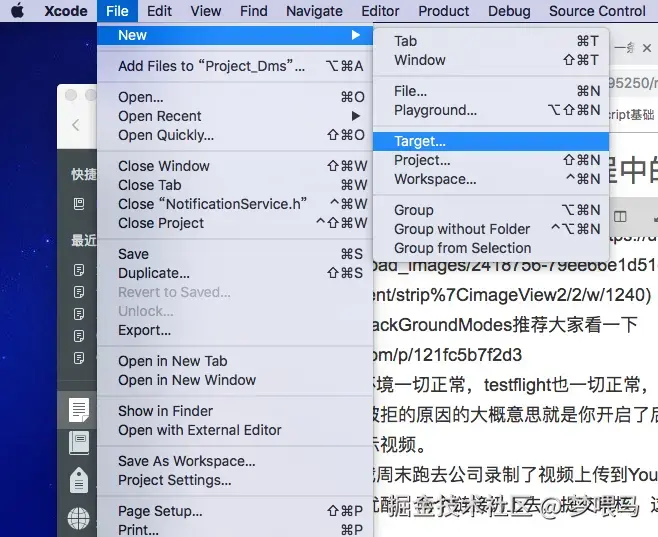Open the Debug menu
This screenshot has width=658, height=537.
509,11
